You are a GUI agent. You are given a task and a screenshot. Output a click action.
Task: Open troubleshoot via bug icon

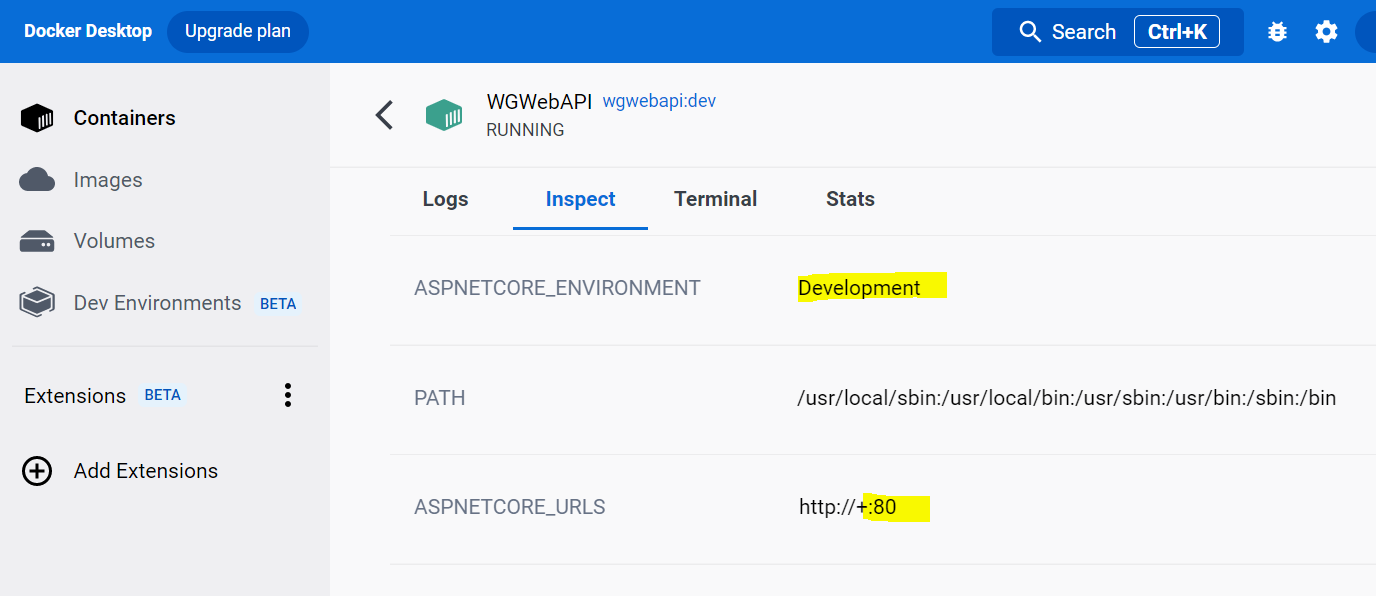1277,32
